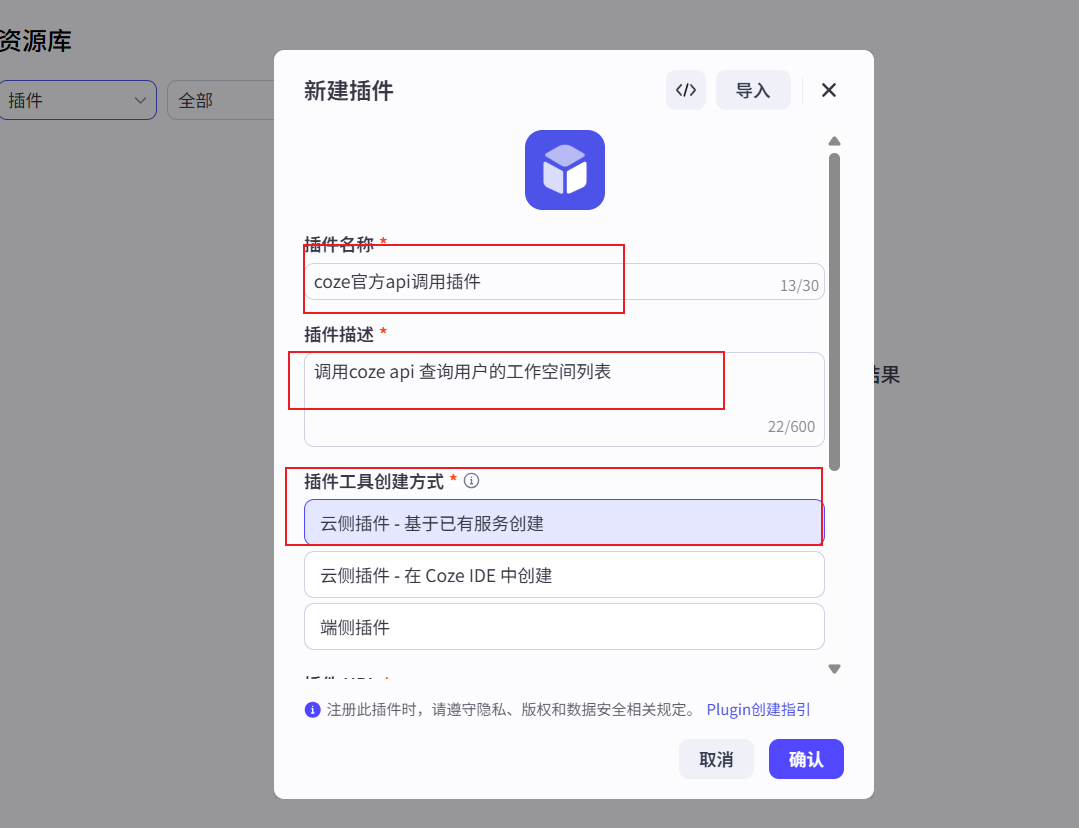This screenshot has height=828, width=1079.
Task: Edit the 插件名称 input field
Action: pyautogui.click(x=564, y=282)
